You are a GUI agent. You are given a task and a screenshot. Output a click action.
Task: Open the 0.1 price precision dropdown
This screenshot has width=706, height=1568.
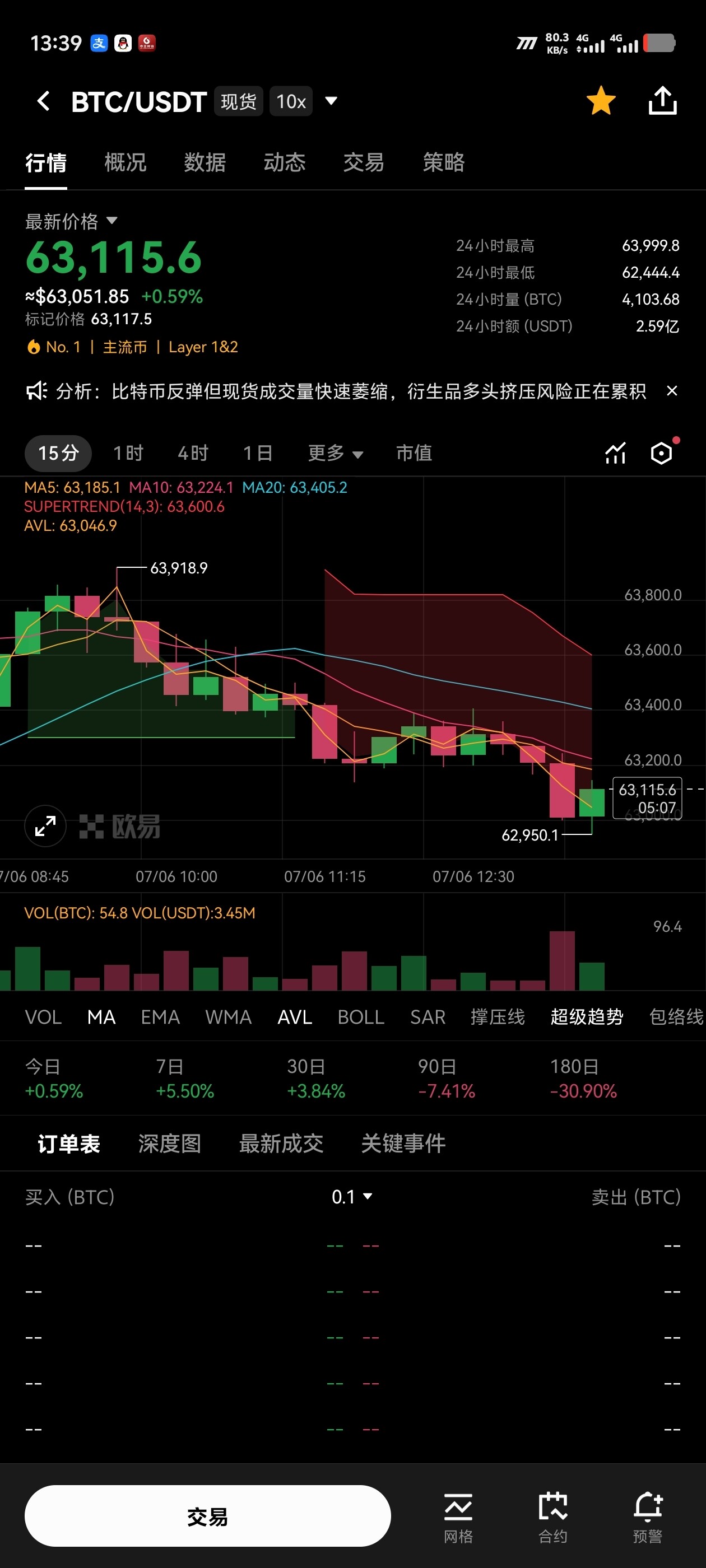click(352, 1197)
